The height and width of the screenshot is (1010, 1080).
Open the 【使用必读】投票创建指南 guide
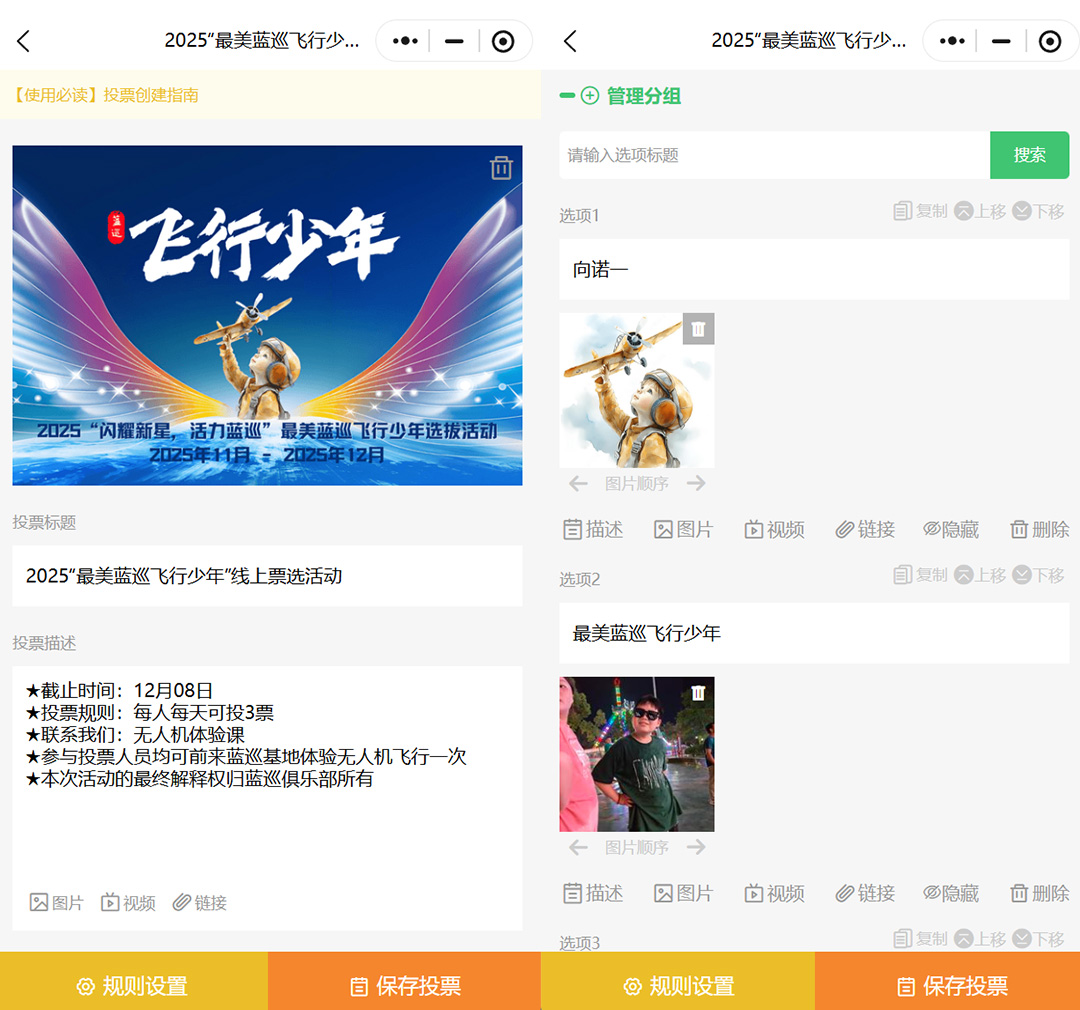pyautogui.click(x=106, y=95)
